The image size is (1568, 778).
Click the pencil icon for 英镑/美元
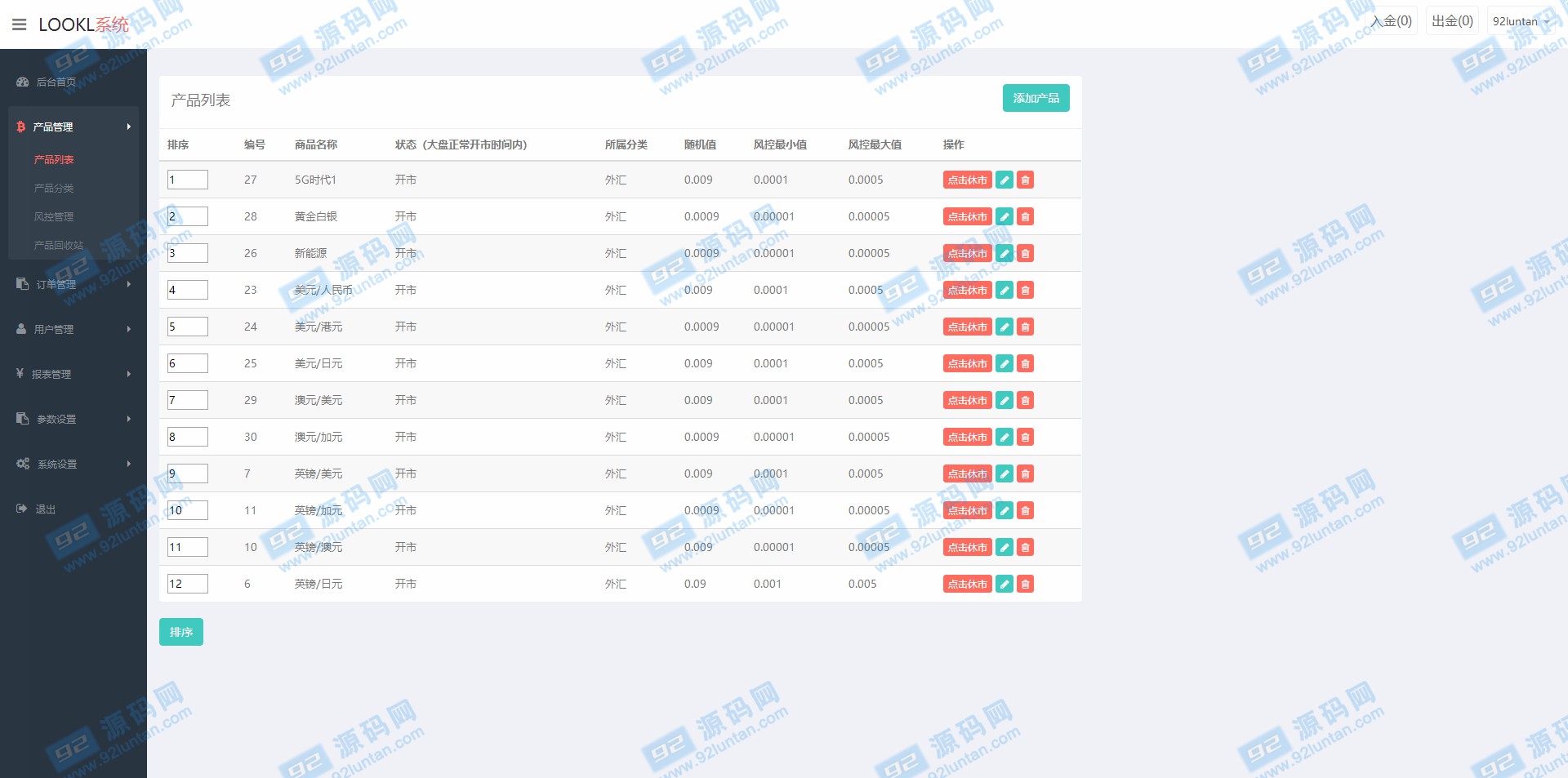(1004, 473)
